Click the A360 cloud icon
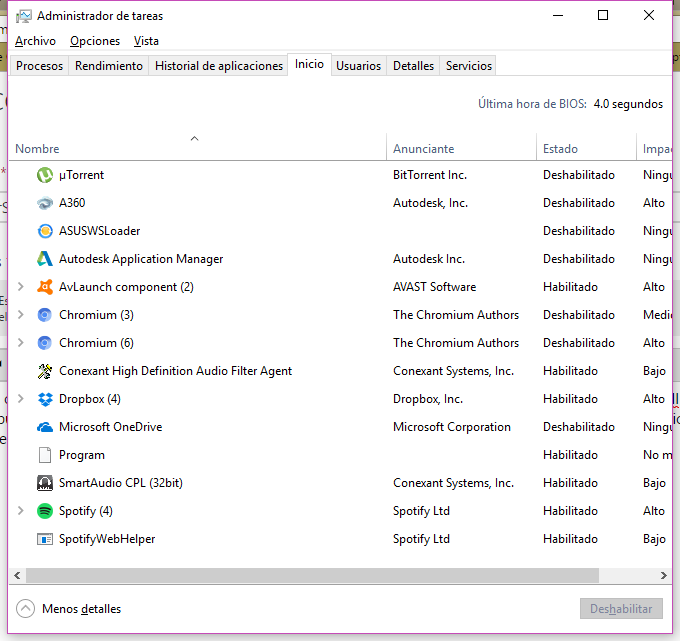Screen dimensions: 680x641 [45, 203]
